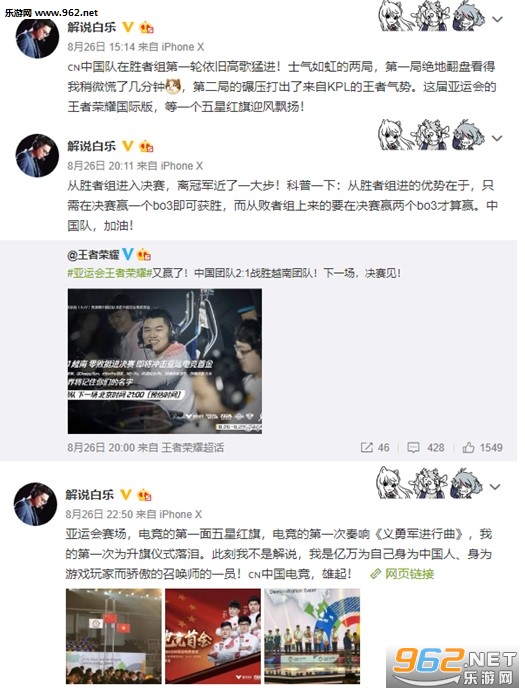Click the avatar of the 22:50 post
The height and width of the screenshot is (694, 525).
click(x=35, y=504)
